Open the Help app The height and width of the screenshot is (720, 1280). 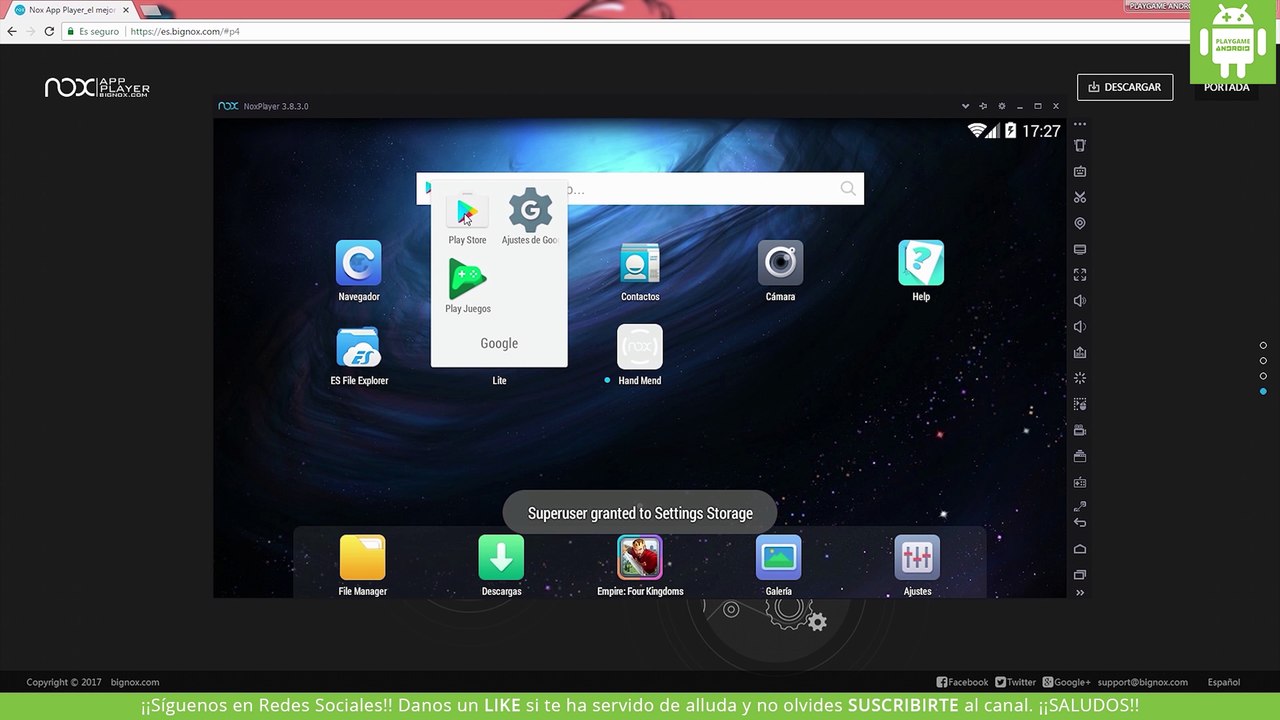921,271
